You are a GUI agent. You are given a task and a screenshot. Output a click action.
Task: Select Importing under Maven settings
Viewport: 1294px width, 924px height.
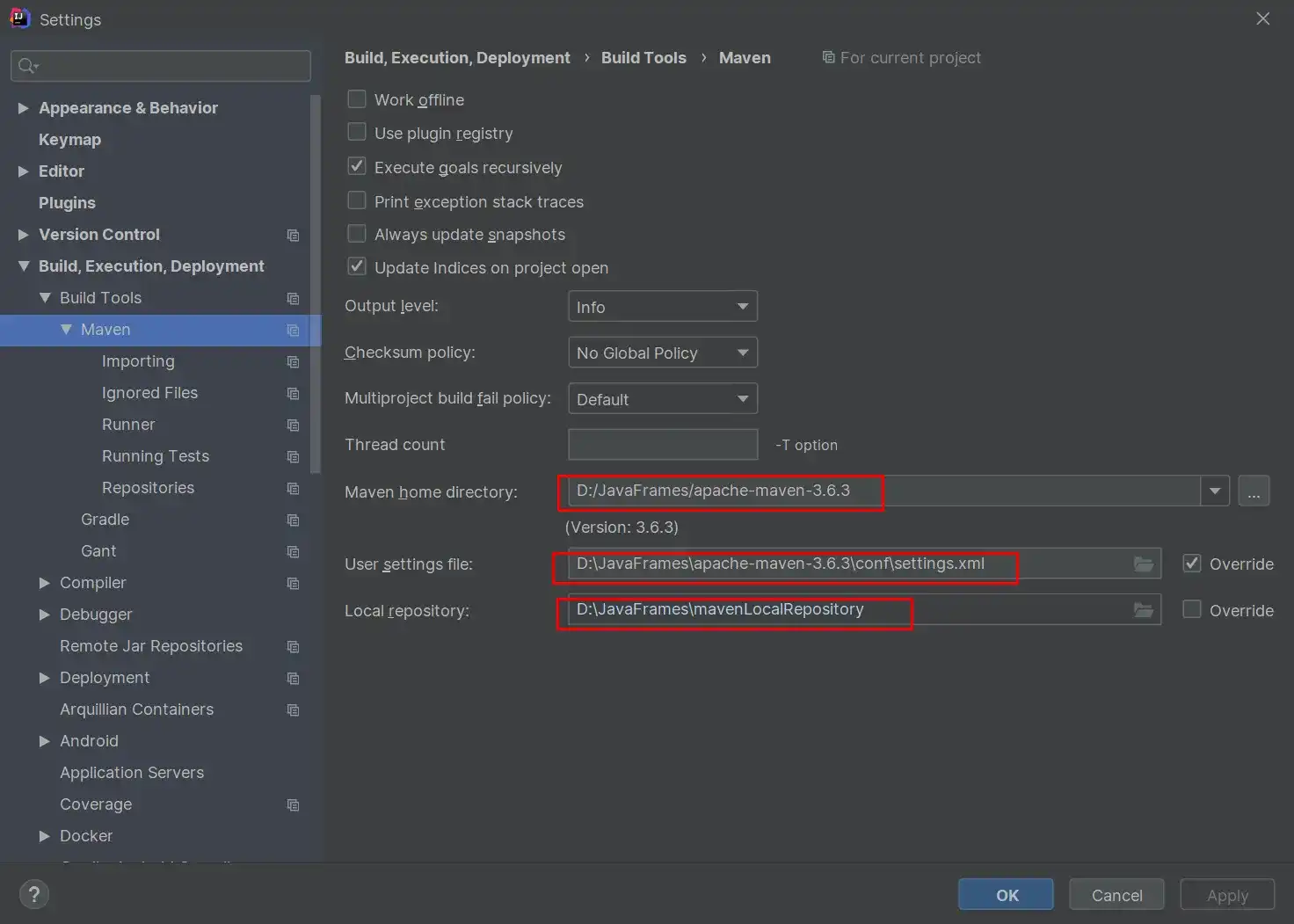138,361
